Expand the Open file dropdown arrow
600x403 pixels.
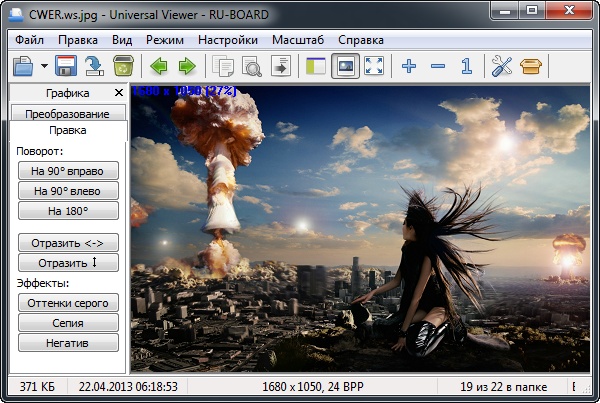[45, 67]
